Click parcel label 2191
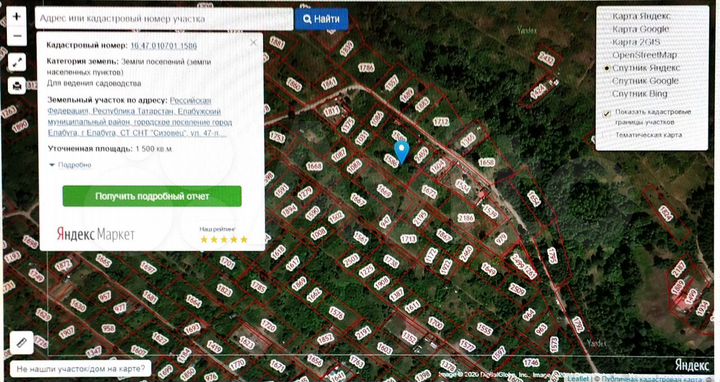This screenshot has height=382, width=720. (363, 332)
